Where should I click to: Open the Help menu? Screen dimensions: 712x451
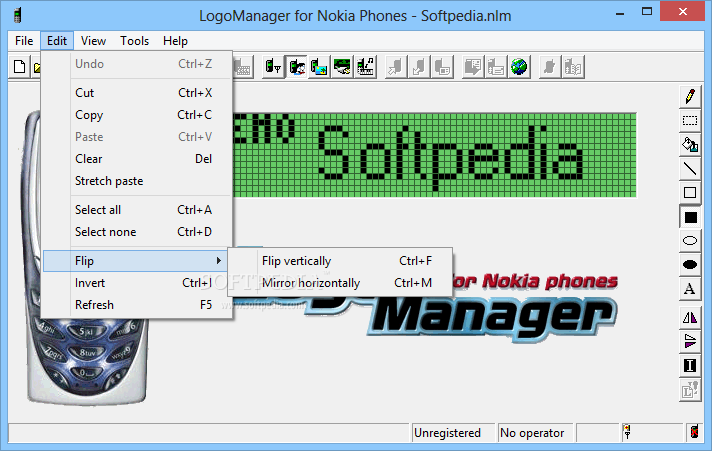[x=175, y=41]
